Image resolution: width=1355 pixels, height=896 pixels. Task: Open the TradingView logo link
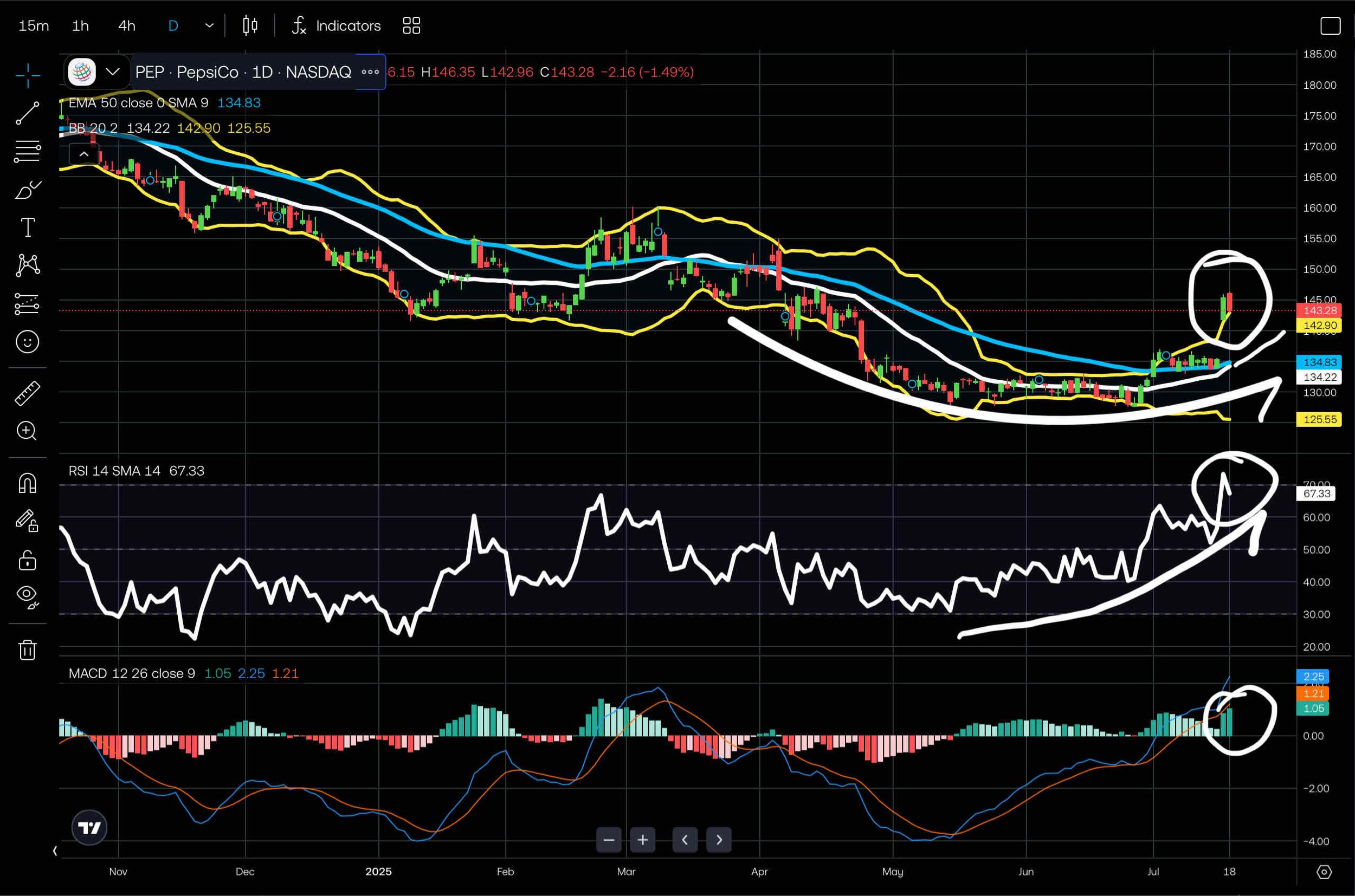click(x=89, y=827)
